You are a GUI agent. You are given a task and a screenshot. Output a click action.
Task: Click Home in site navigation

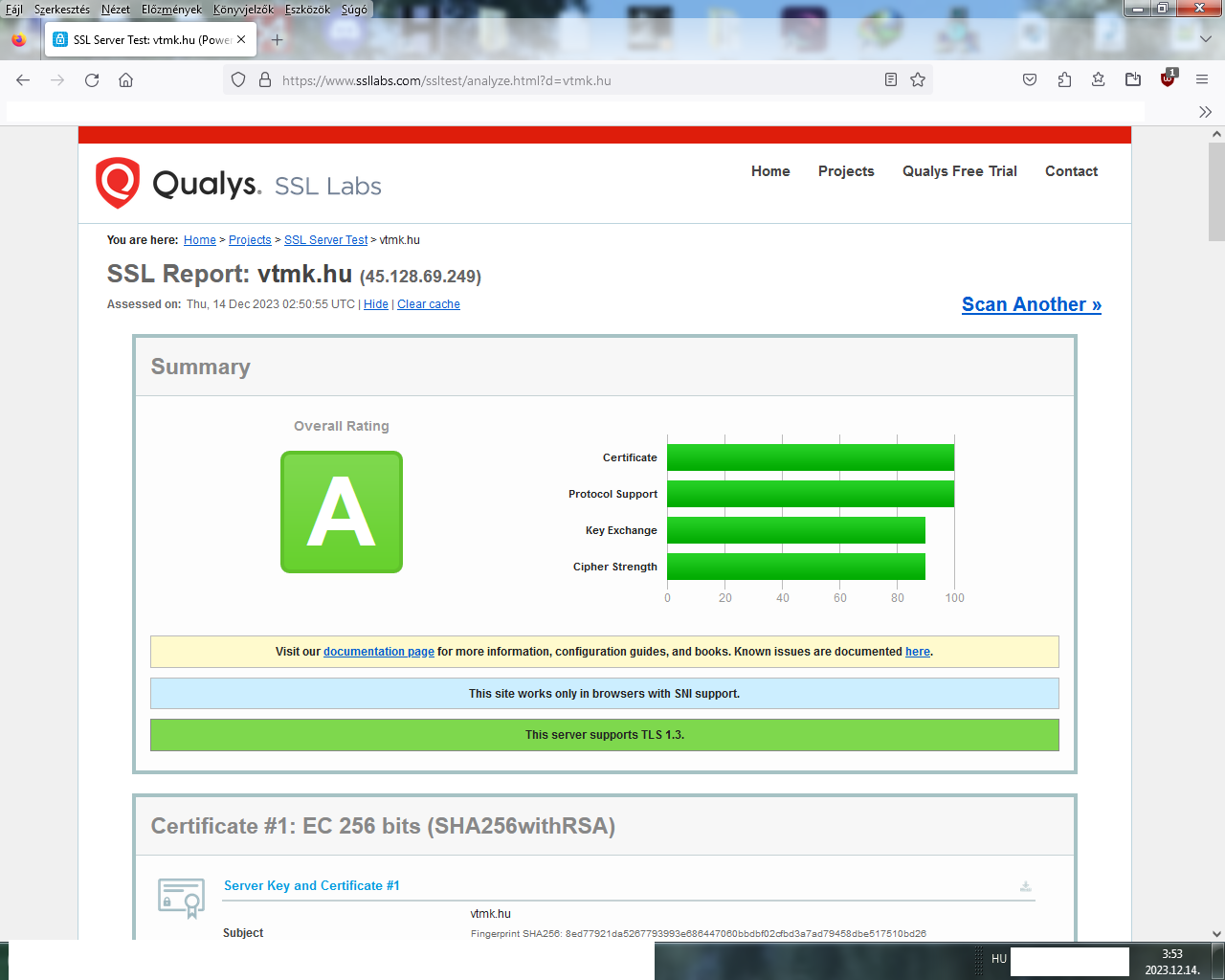(x=770, y=171)
